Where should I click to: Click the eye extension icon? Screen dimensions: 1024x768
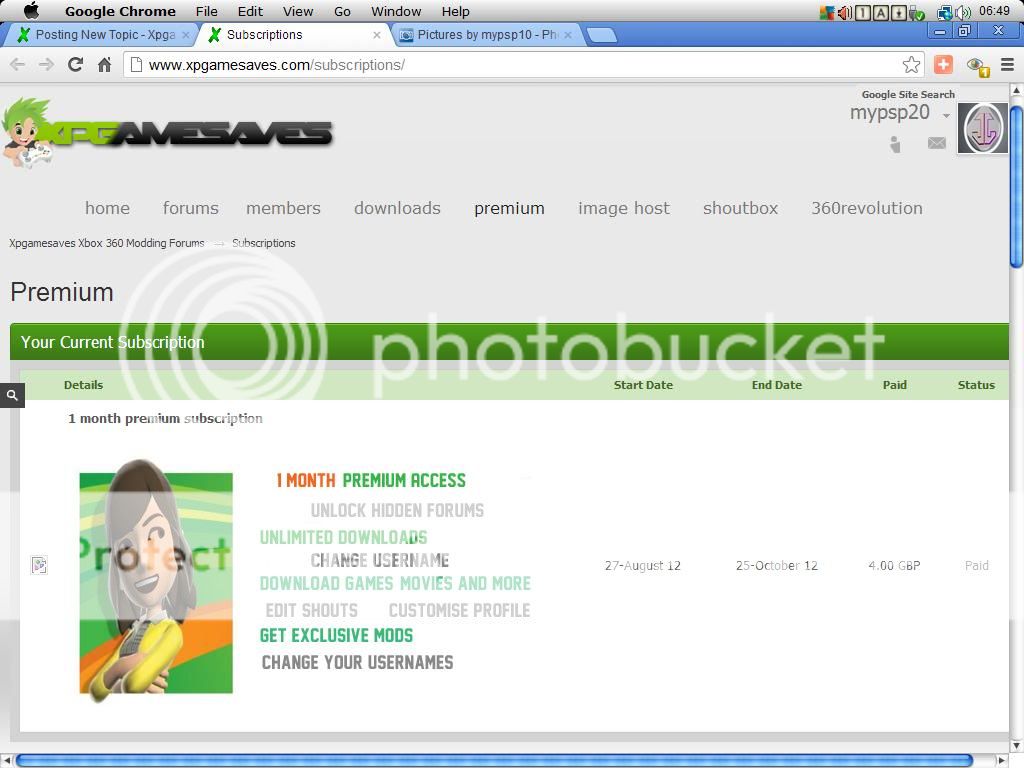[x=975, y=65]
